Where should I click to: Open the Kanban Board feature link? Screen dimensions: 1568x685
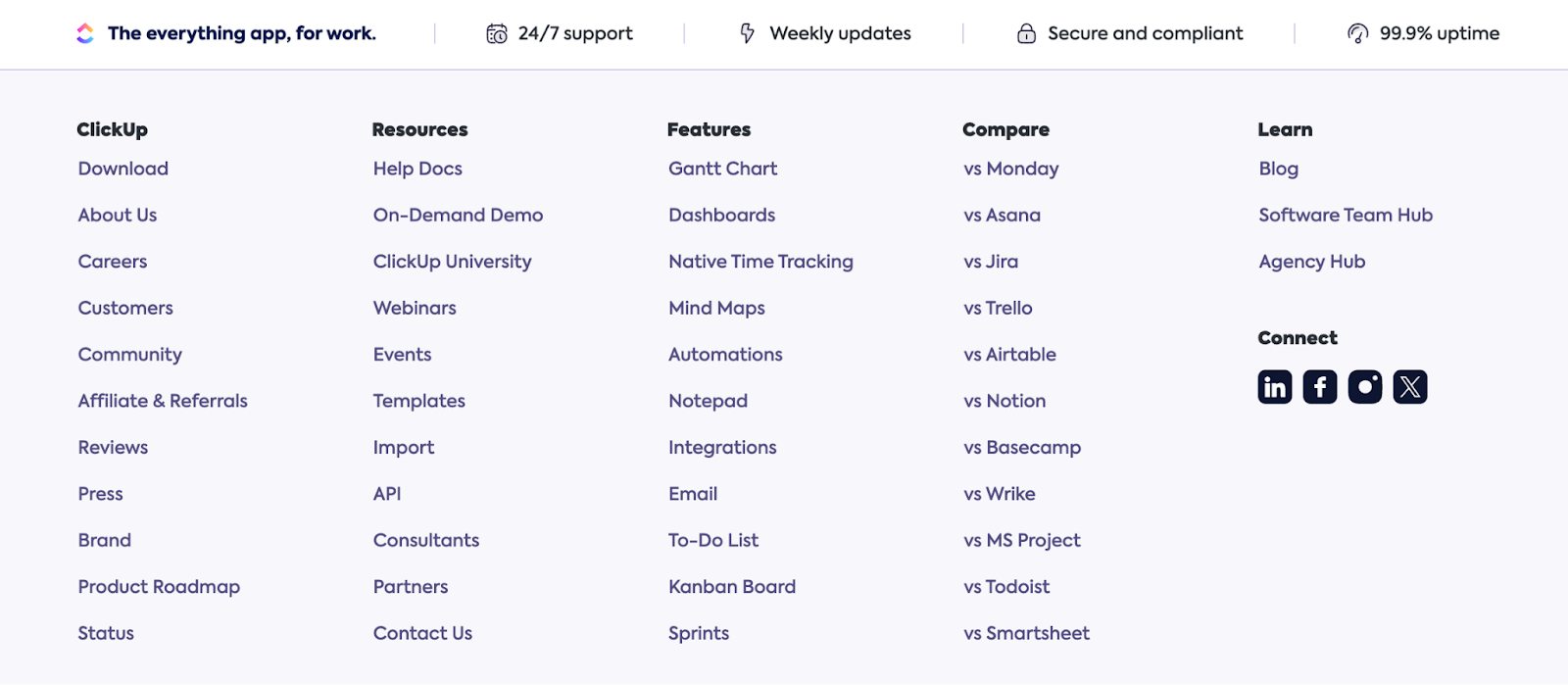[x=732, y=587]
